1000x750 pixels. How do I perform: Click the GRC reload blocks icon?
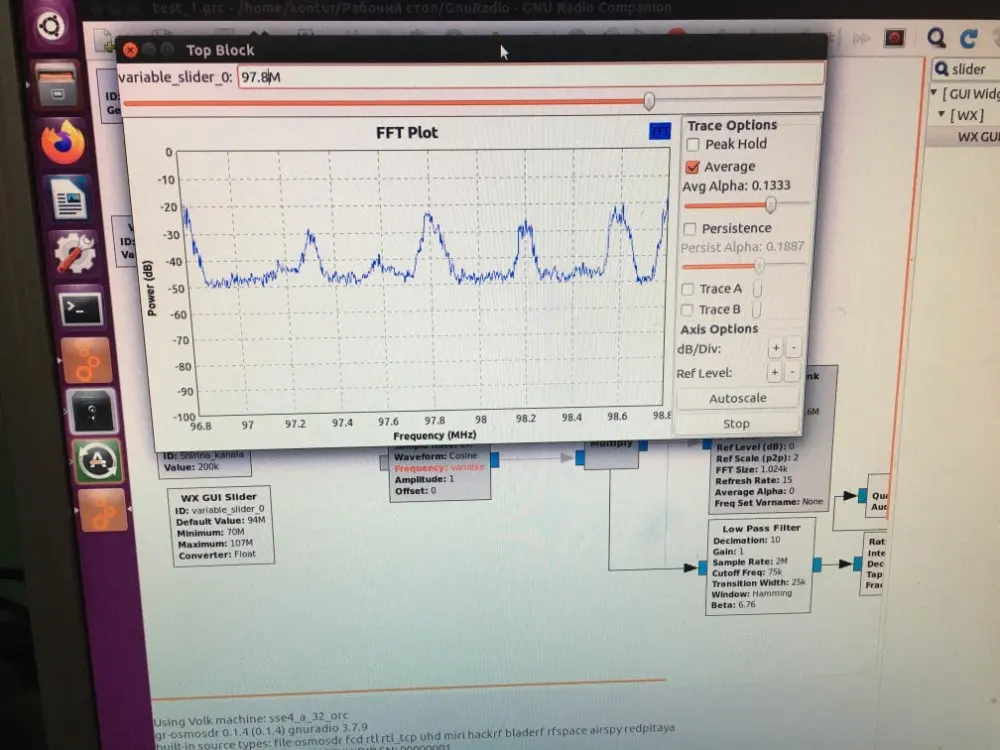pyautogui.click(x=969, y=39)
